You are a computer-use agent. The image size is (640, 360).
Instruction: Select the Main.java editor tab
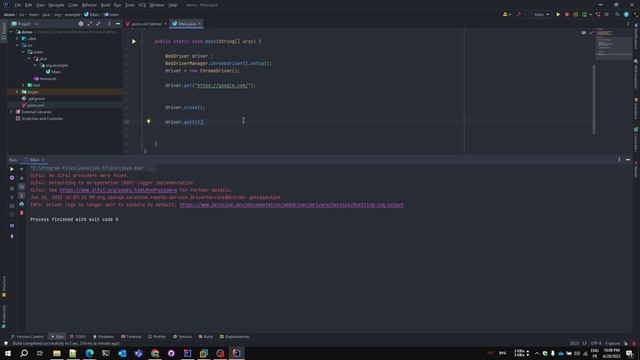coord(187,24)
